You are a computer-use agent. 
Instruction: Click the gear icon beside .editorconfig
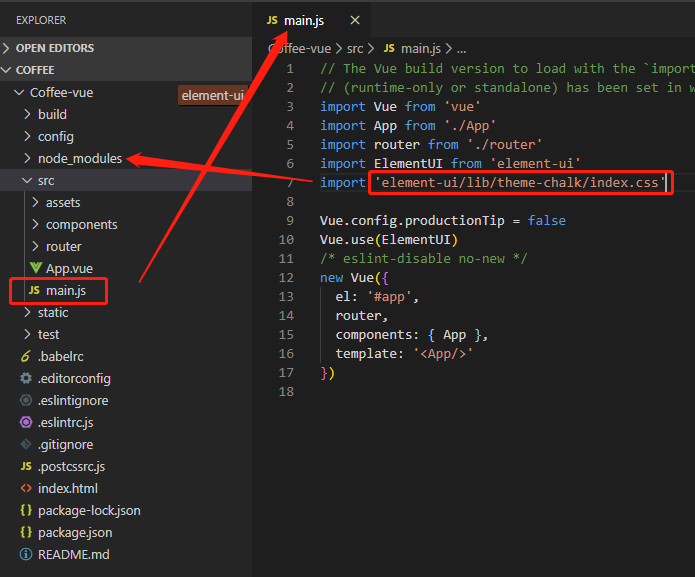tap(26, 378)
